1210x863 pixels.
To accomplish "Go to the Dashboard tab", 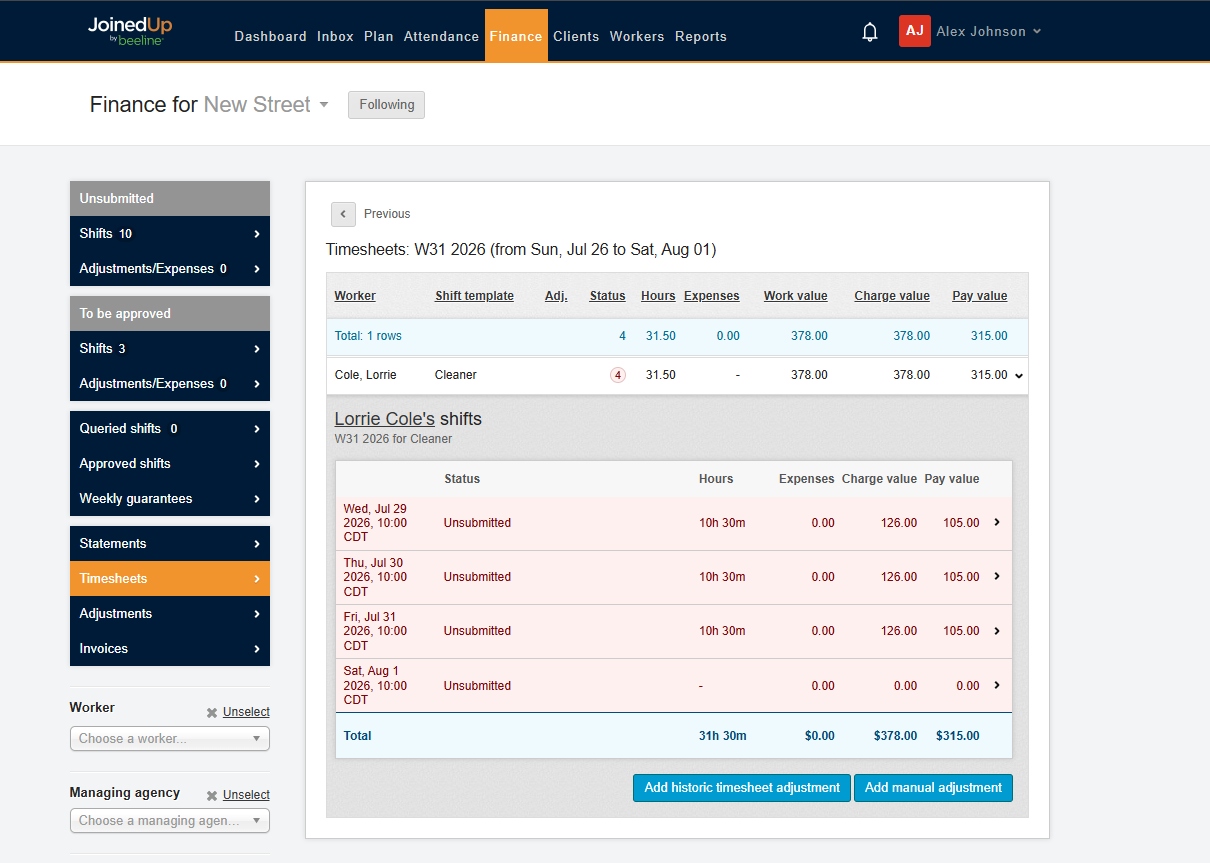I will 271,36.
